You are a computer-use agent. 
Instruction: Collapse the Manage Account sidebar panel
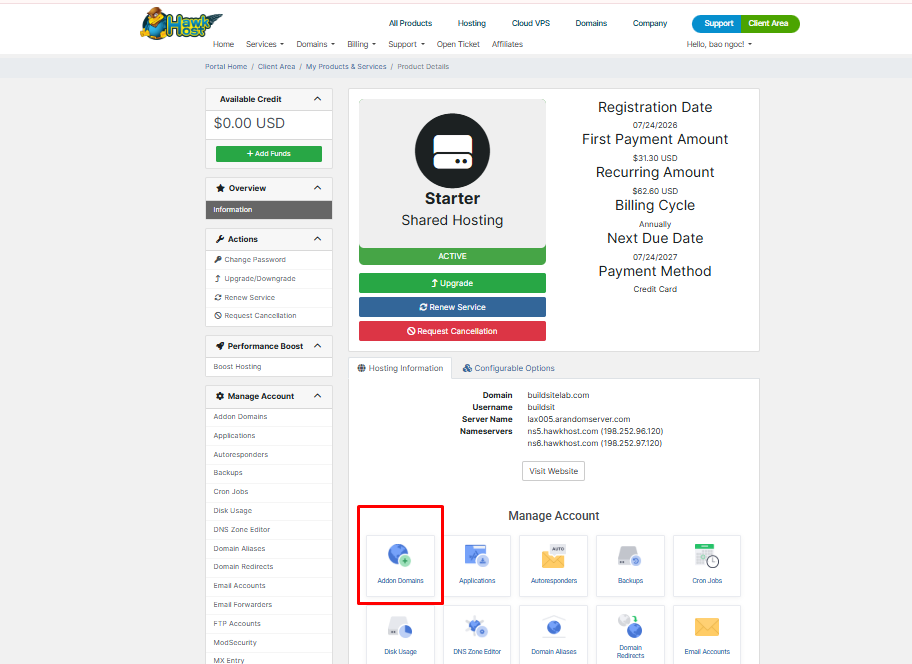318,396
